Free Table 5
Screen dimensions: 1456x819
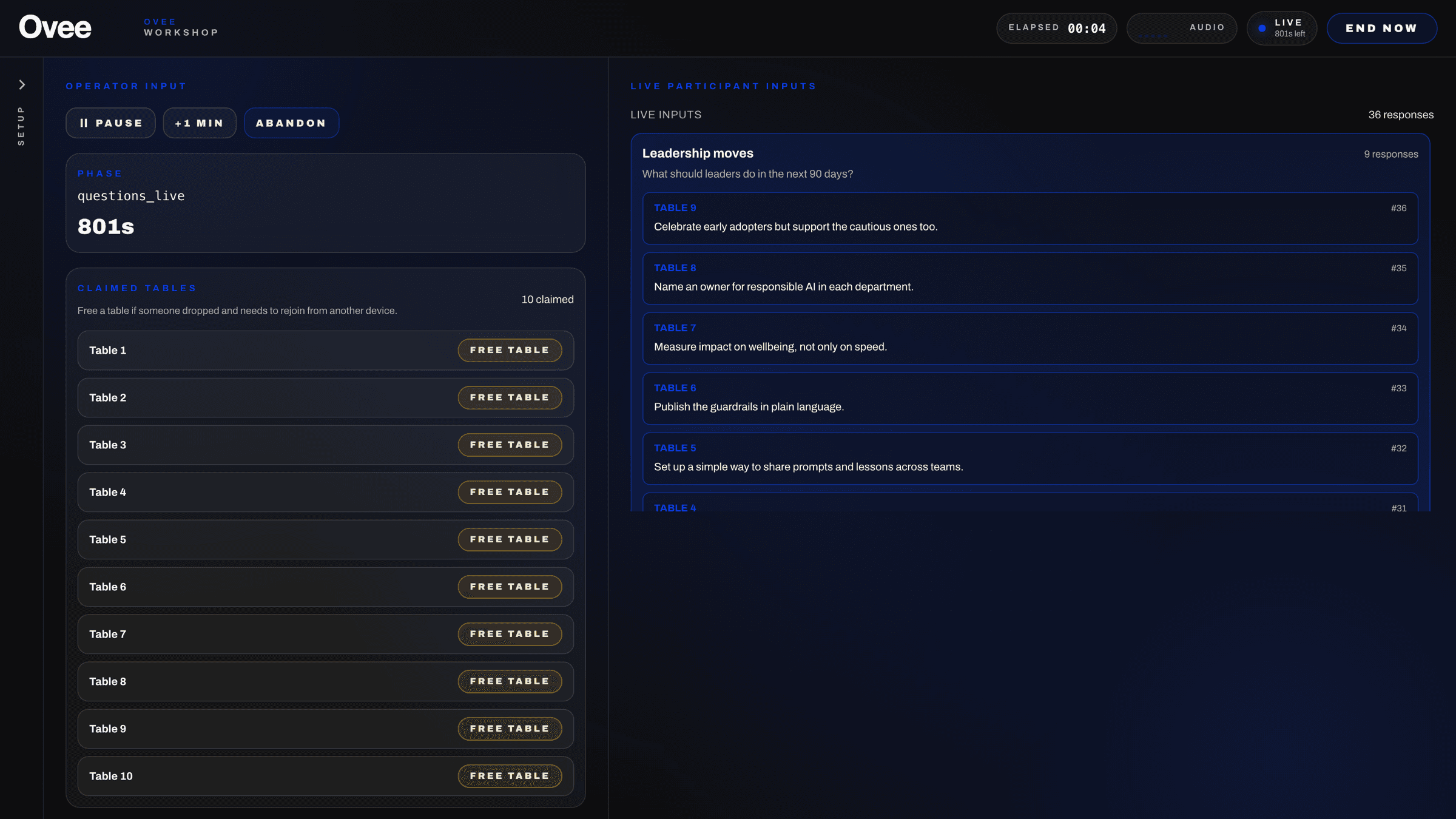point(510,540)
